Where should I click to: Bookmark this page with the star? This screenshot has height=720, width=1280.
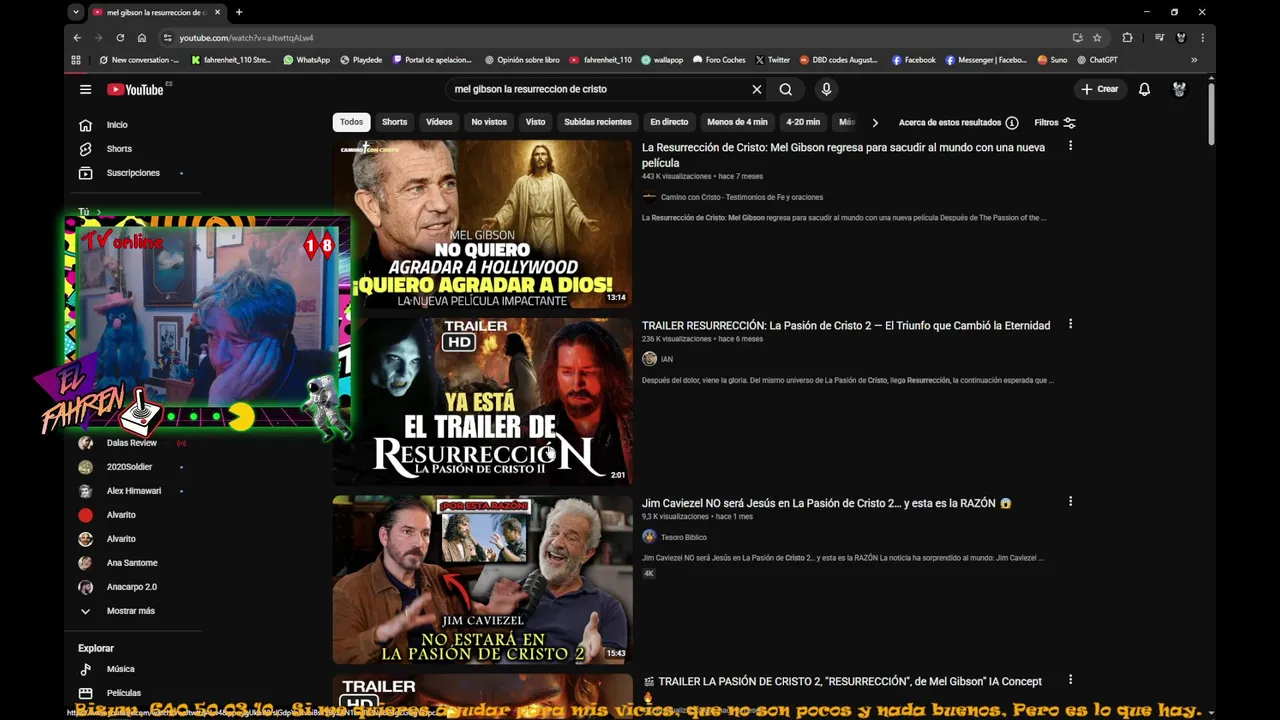tap(1097, 38)
